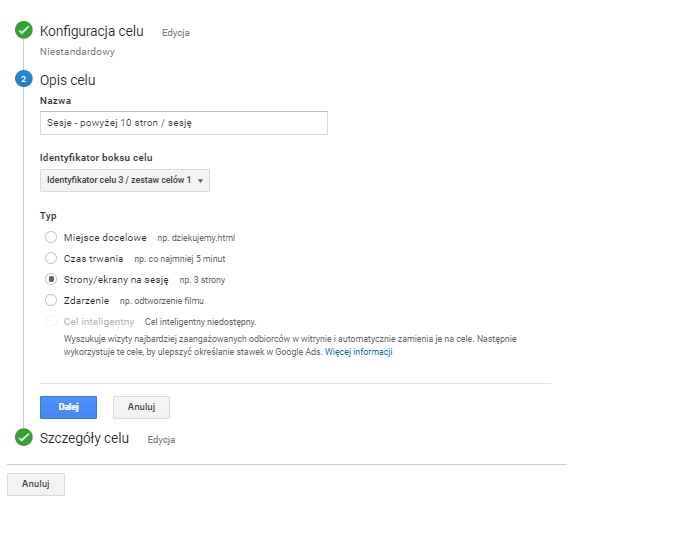Screen dimensions: 697x541
Task: Click the Konfiguracja celu step heading
Action: pos(92,31)
